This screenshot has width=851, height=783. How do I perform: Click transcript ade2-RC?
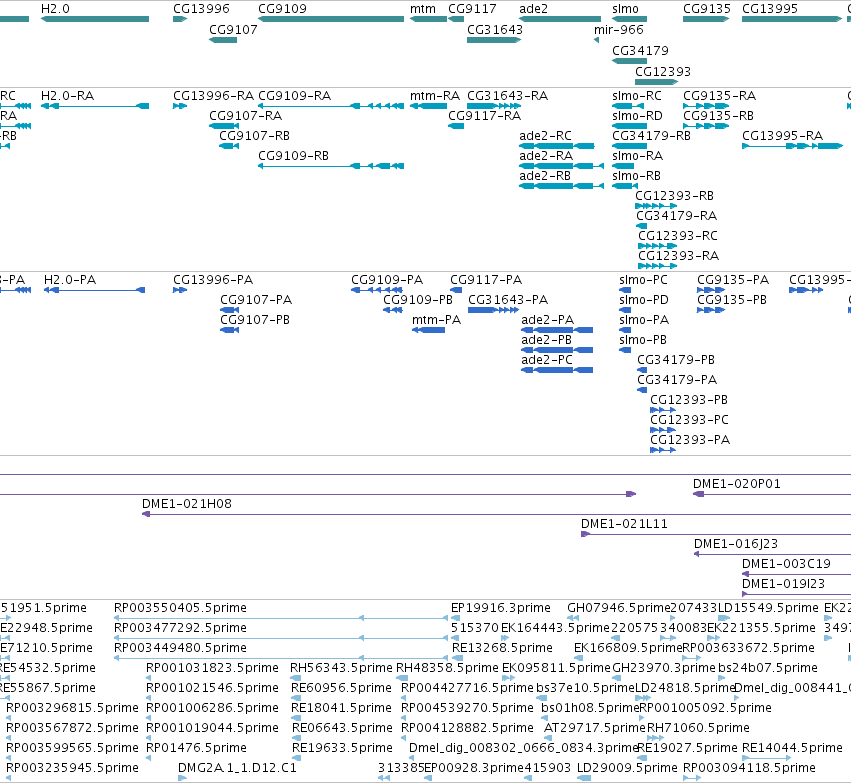click(x=557, y=146)
